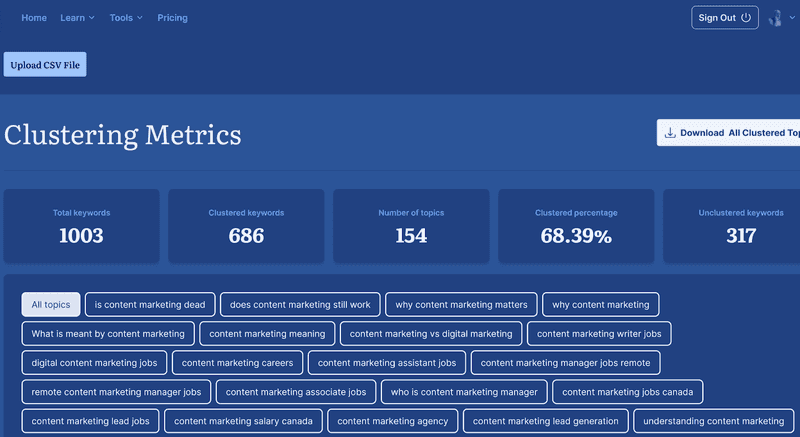800x437 pixels.
Task: Select 'does content marketing still work' topic
Action: 300,304
